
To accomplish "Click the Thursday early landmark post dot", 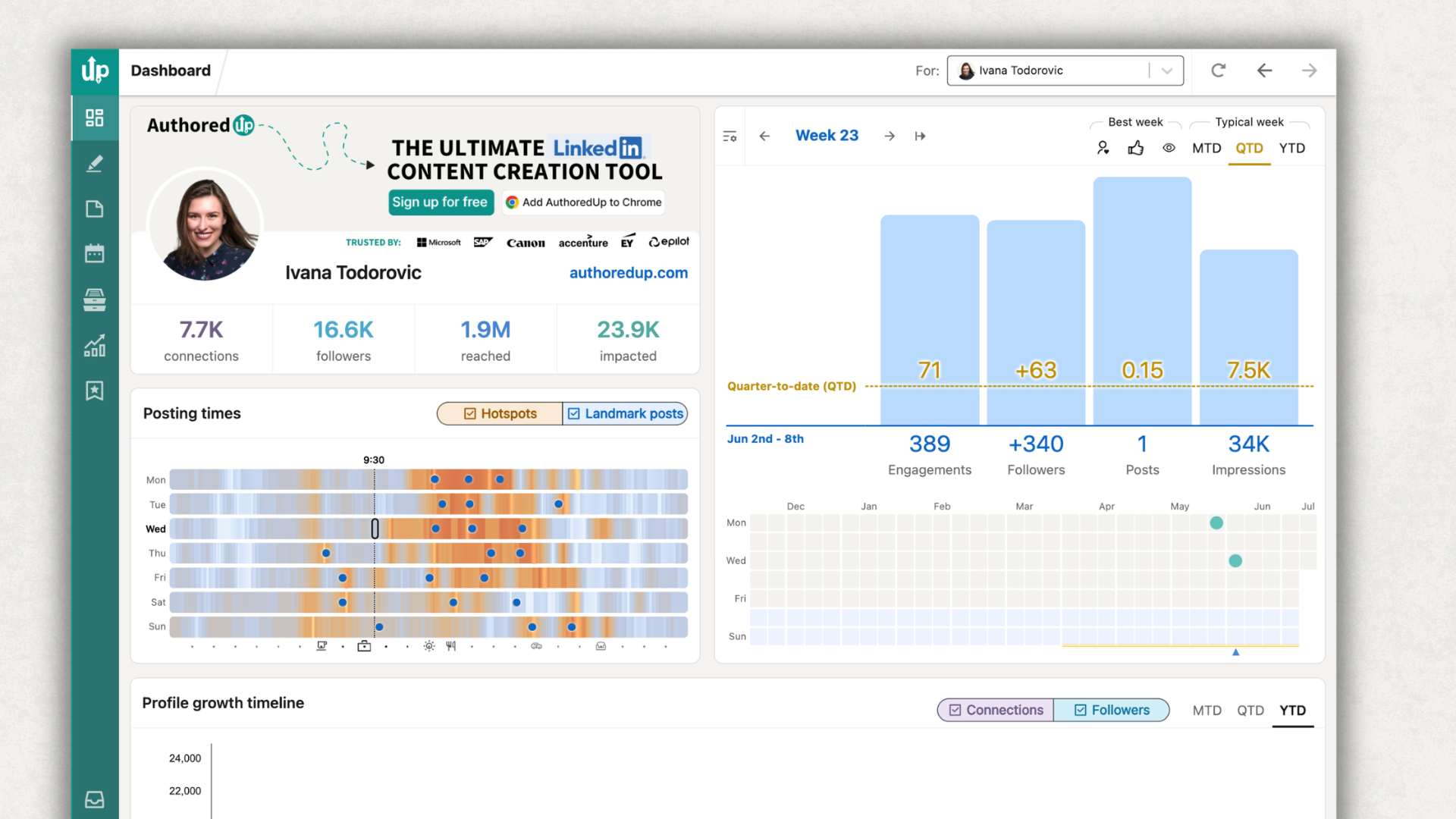I will click(x=326, y=554).
